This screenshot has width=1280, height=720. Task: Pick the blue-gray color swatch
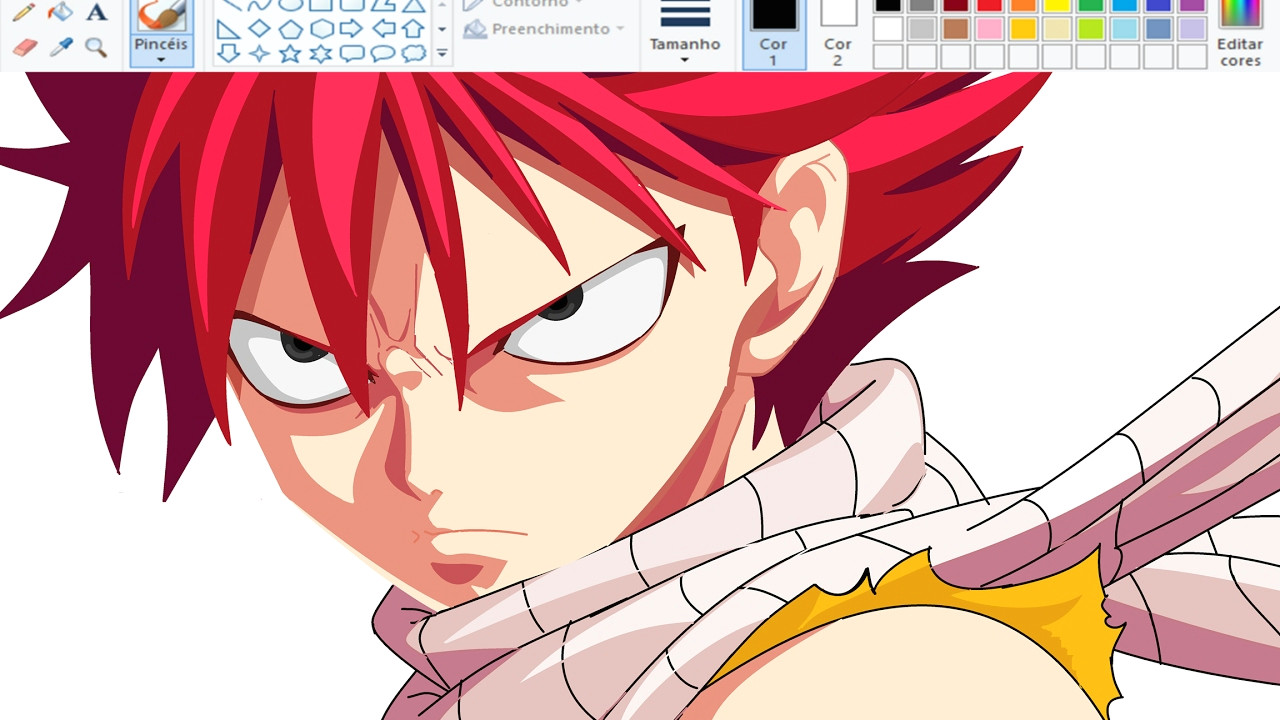pos(1158,29)
